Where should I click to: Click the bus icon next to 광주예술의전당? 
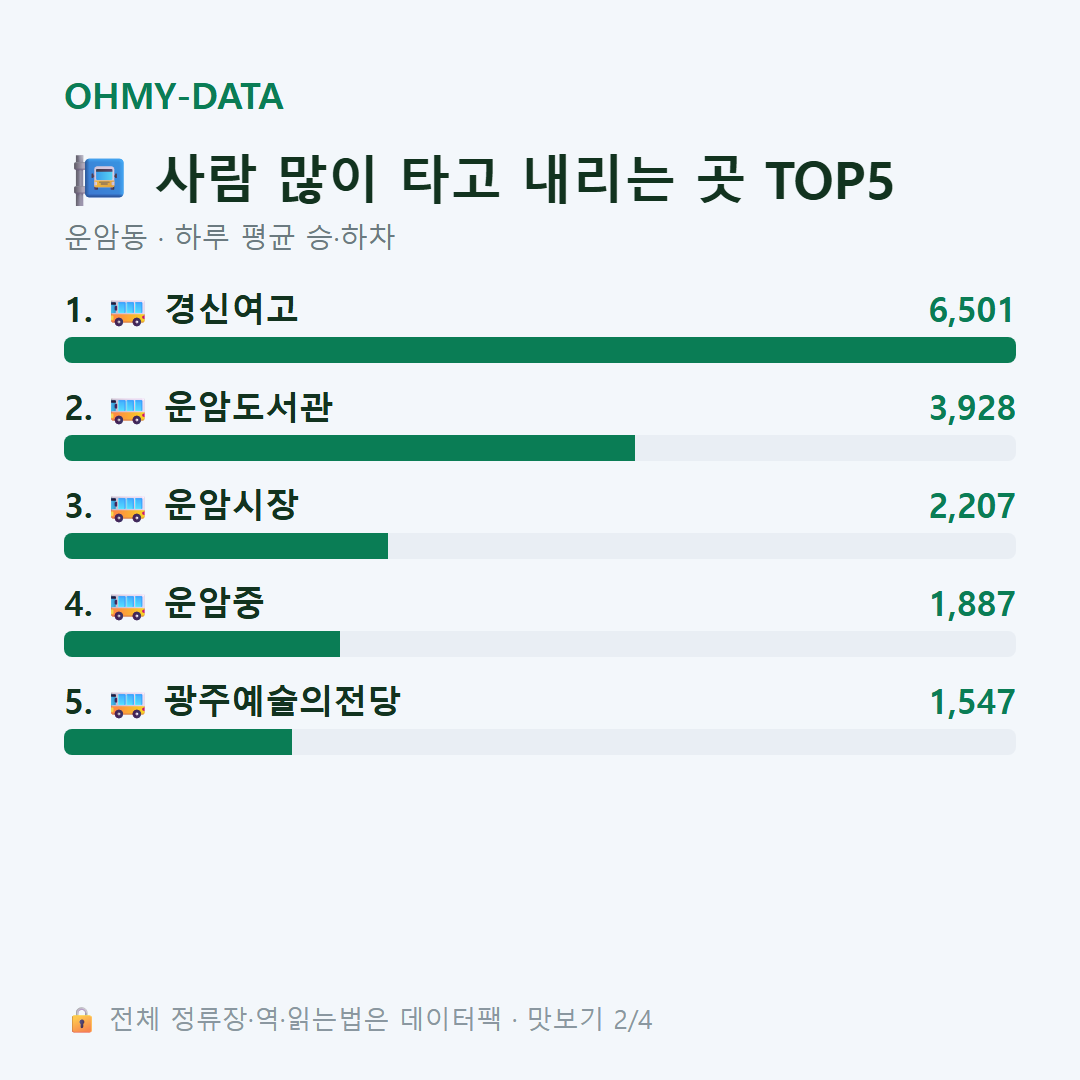tap(127, 704)
